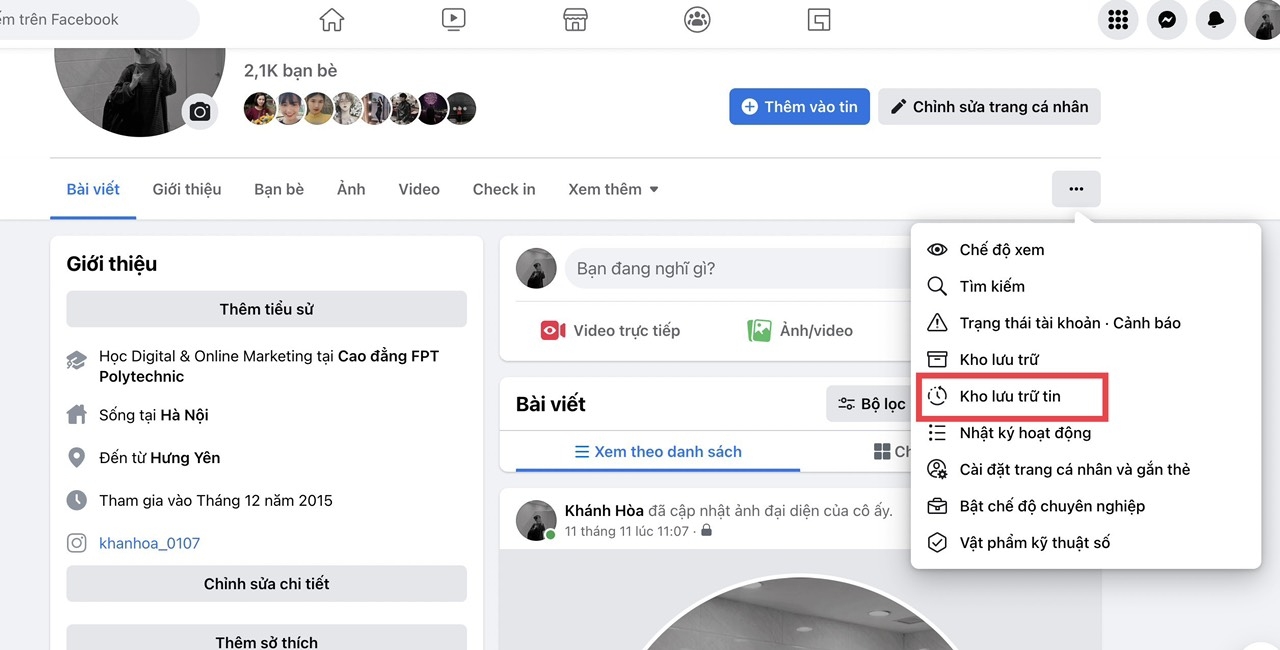Open the Gaming icon in top bar

[x=819, y=19]
